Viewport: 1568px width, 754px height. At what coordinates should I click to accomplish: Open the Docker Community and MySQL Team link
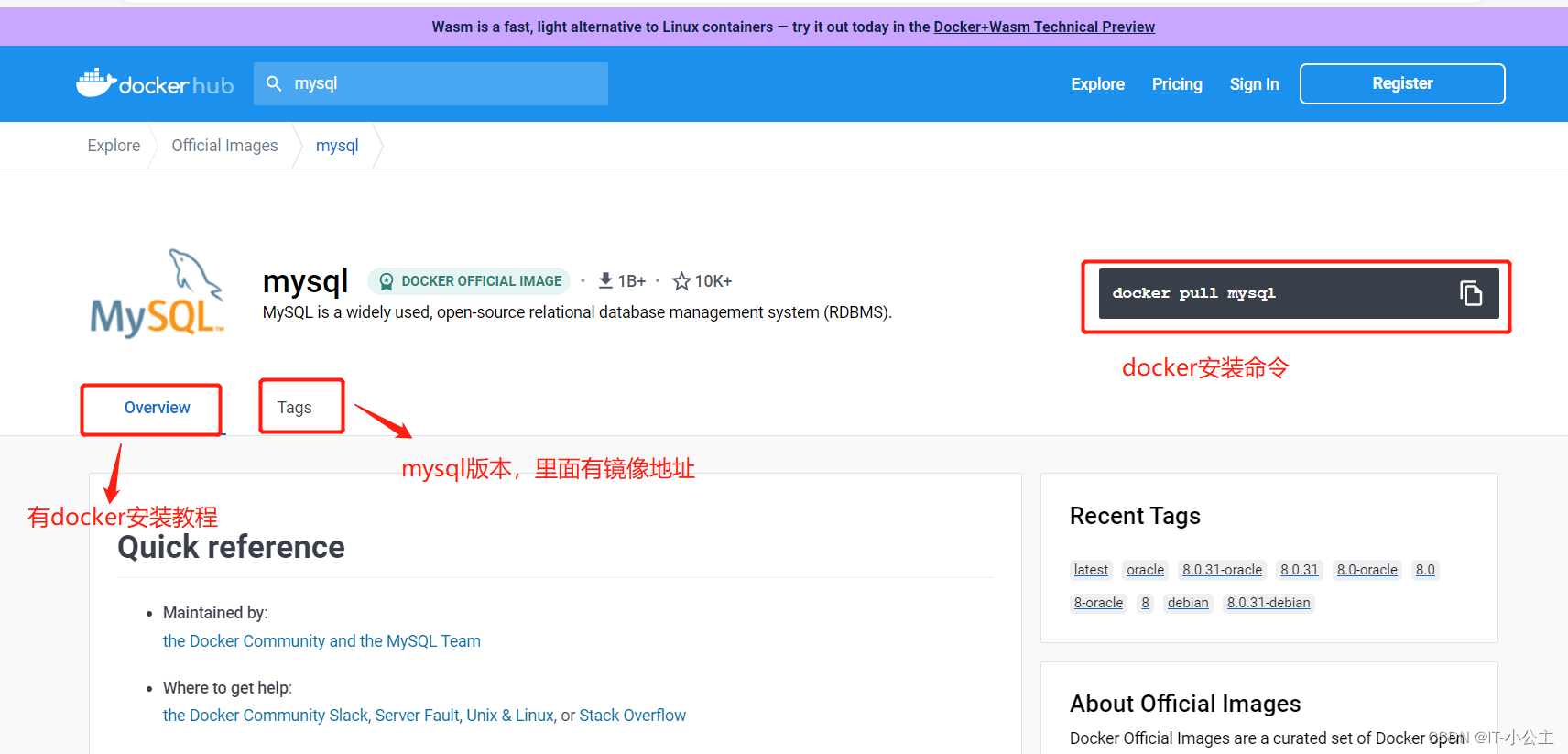tap(321, 641)
